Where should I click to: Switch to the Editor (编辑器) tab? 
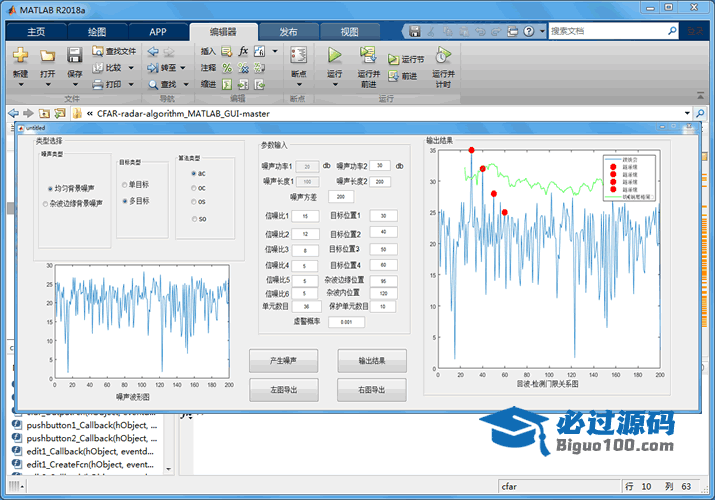pyautogui.click(x=223, y=31)
